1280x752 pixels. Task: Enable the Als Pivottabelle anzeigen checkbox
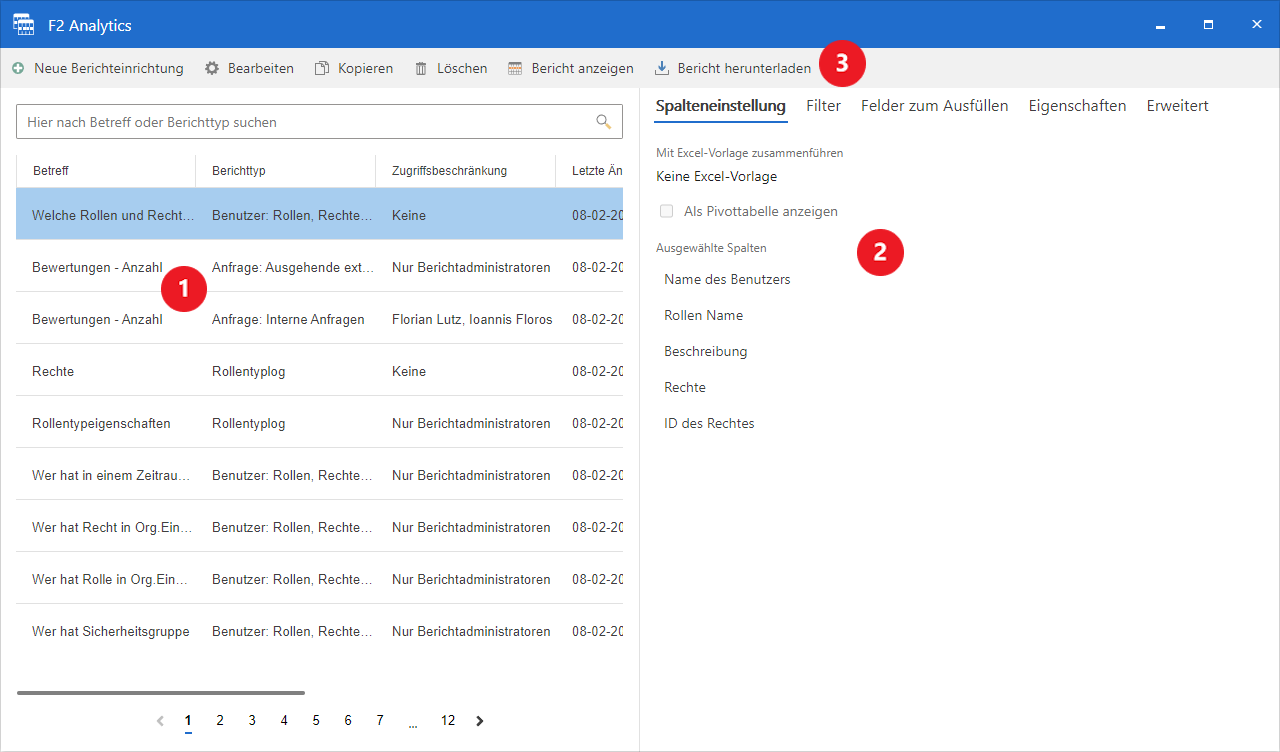pyautogui.click(x=666, y=211)
